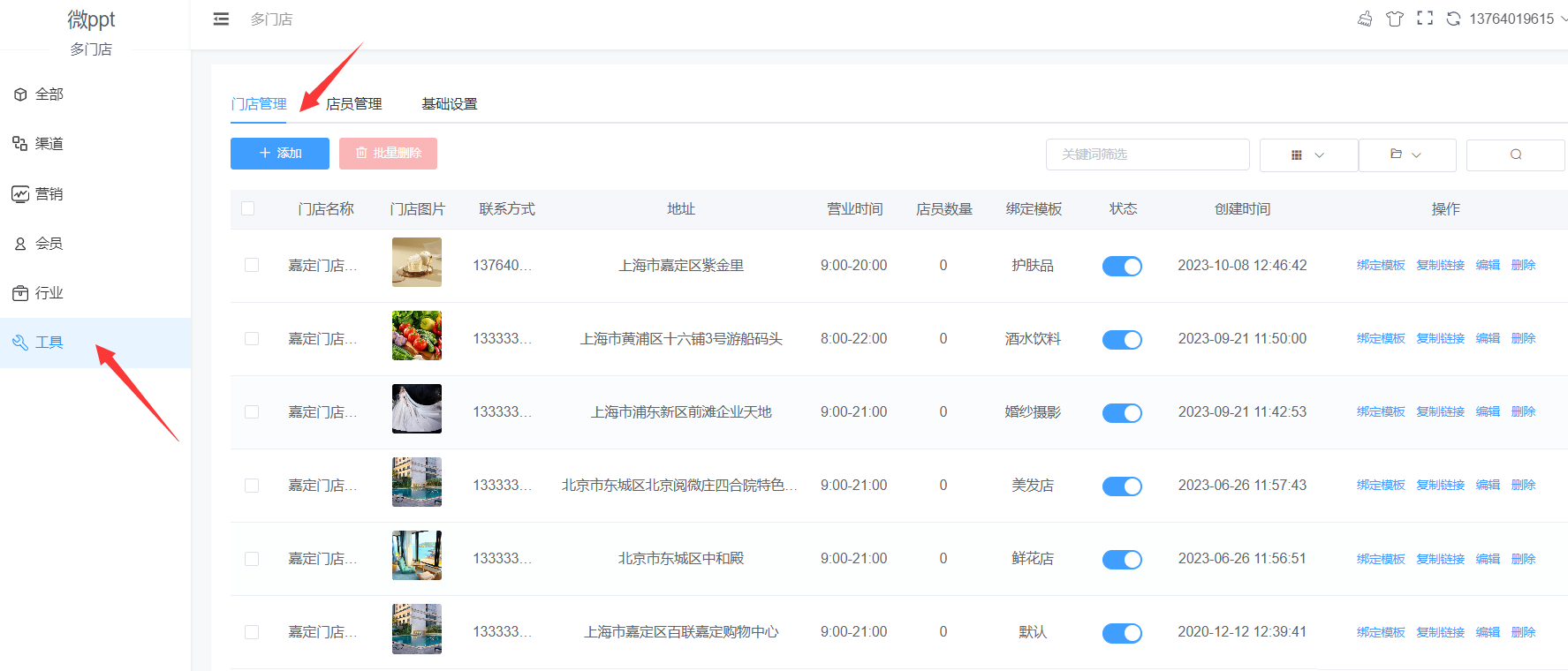This screenshot has height=671, width=1568.
Task: Click the 微ppt logo title
Action: point(91,19)
